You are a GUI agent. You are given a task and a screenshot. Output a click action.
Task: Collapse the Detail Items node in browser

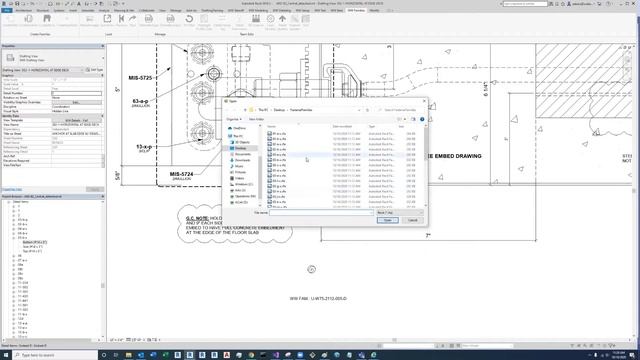(x=9, y=202)
